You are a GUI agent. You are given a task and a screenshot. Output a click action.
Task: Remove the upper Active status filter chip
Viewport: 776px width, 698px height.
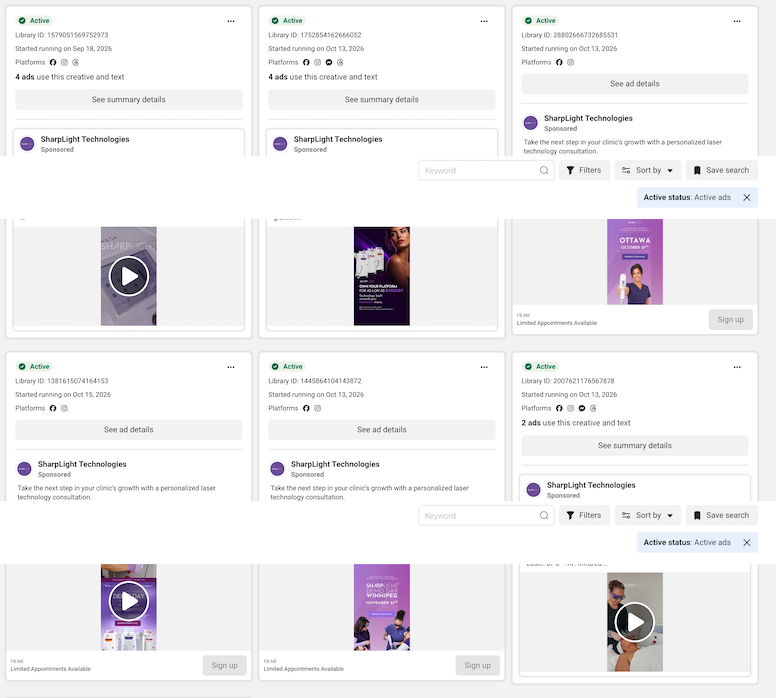747,198
